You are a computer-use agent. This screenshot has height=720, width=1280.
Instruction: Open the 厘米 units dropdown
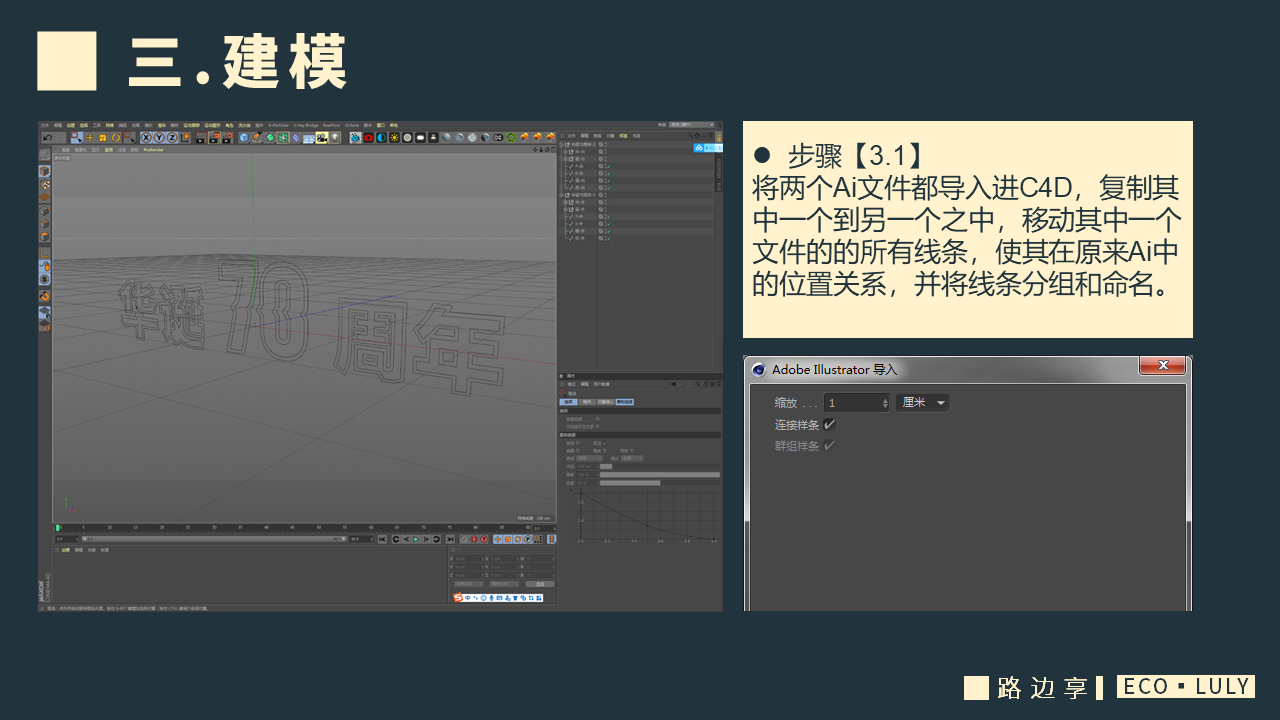tap(924, 403)
